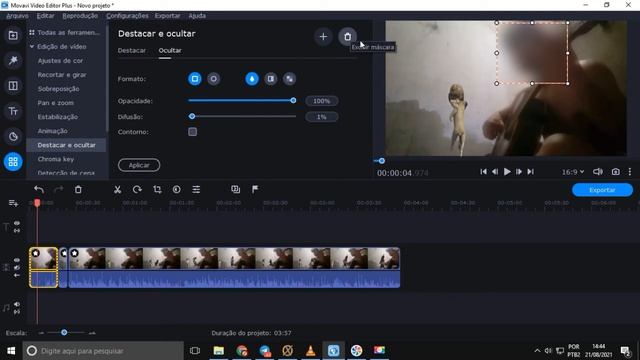
Task: Click the Opacidade 100% value field
Action: pos(322,101)
